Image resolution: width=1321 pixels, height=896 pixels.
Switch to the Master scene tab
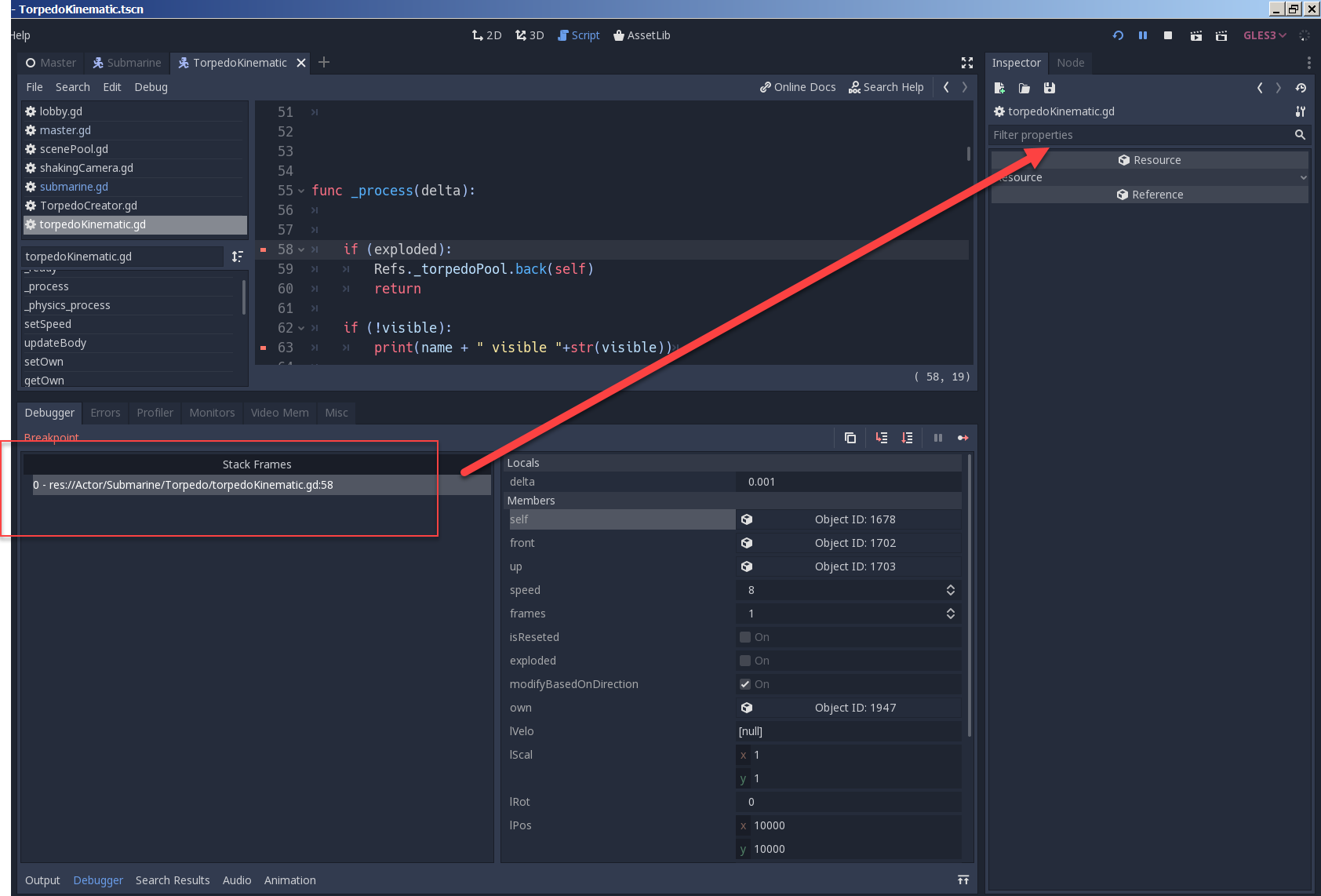pyautogui.click(x=51, y=63)
